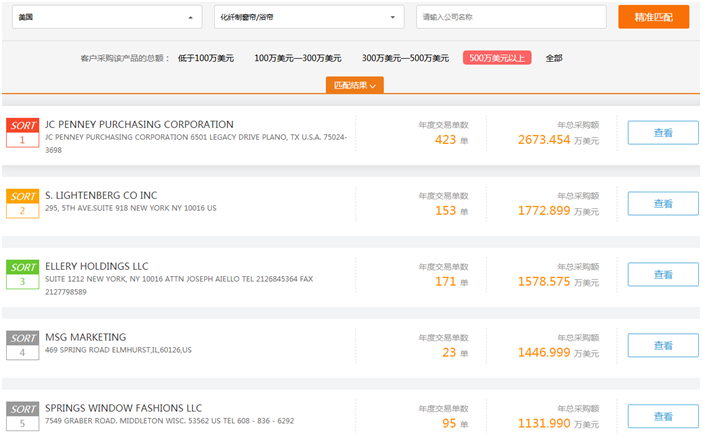Click 查看 for SPRINGS WINDOW FASHIONS row
This screenshot has height=436, width=702.
point(663,416)
